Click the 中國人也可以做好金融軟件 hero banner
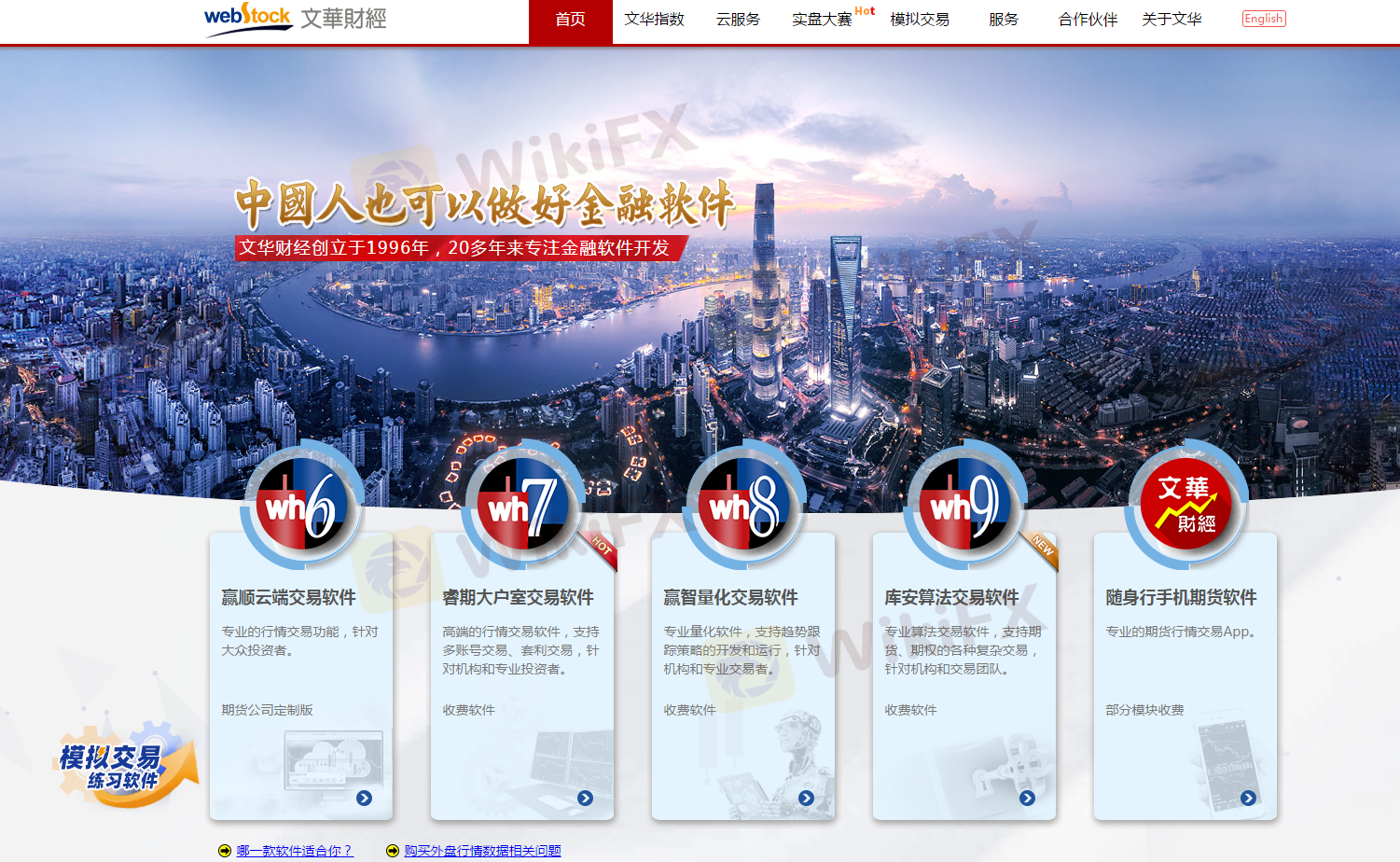The height and width of the screenshot is (862, 1400). [x=484, y=205]
